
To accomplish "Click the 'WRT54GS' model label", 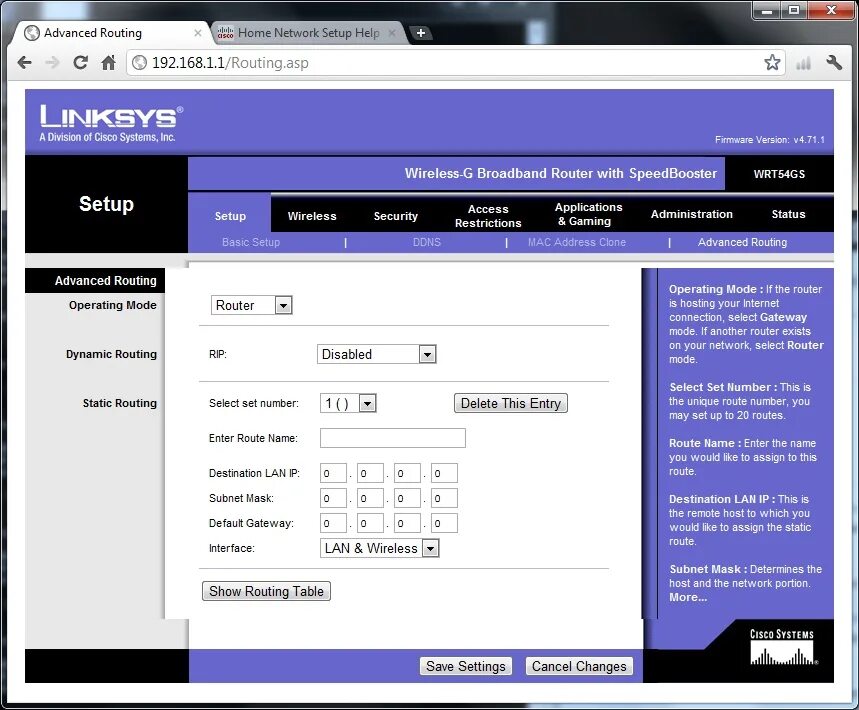I will (779, 174).
